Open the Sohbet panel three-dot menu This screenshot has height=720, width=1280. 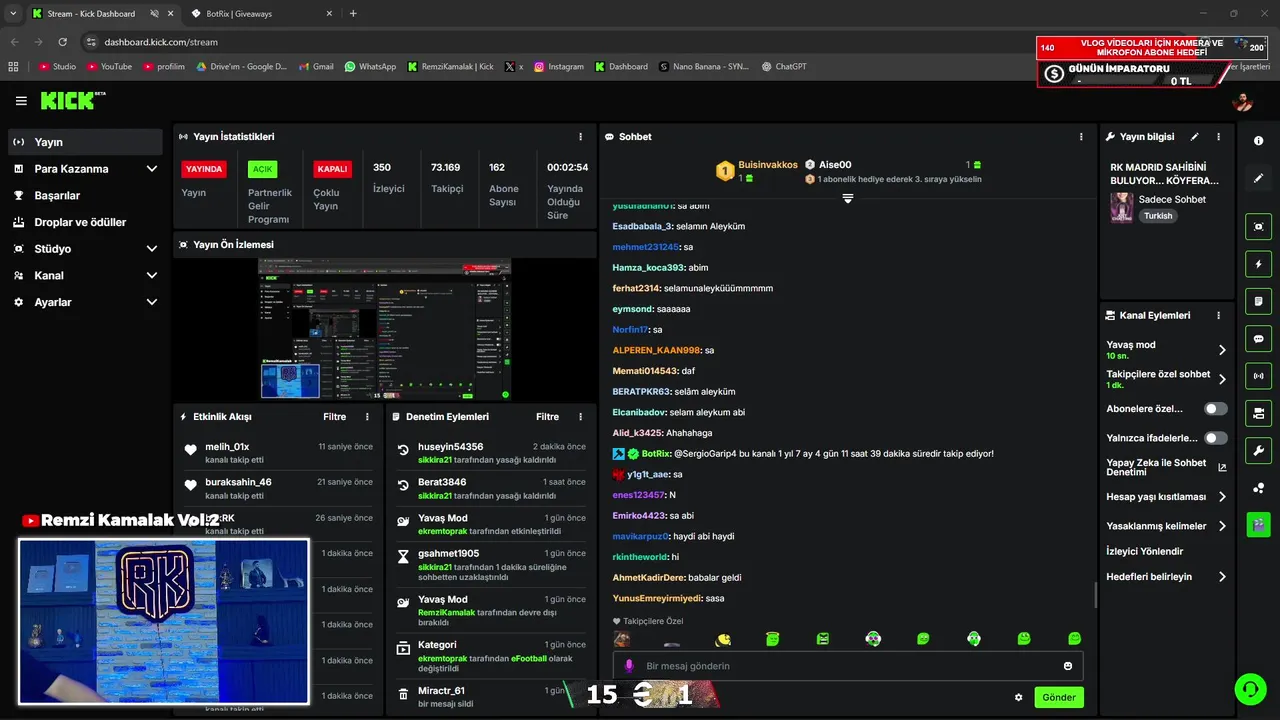[1081, 137]
